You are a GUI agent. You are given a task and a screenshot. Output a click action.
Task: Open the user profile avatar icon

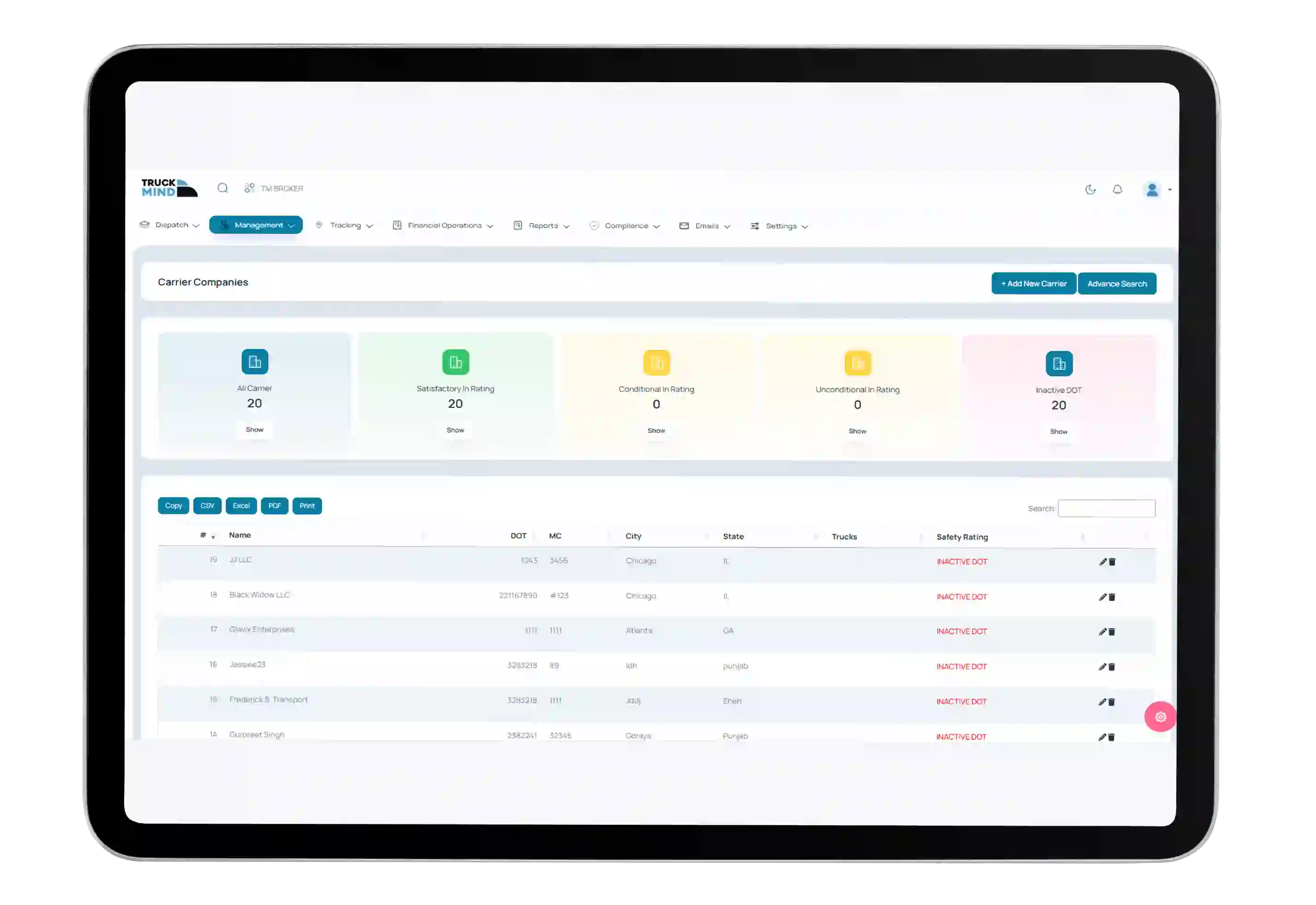point(1151,190)
